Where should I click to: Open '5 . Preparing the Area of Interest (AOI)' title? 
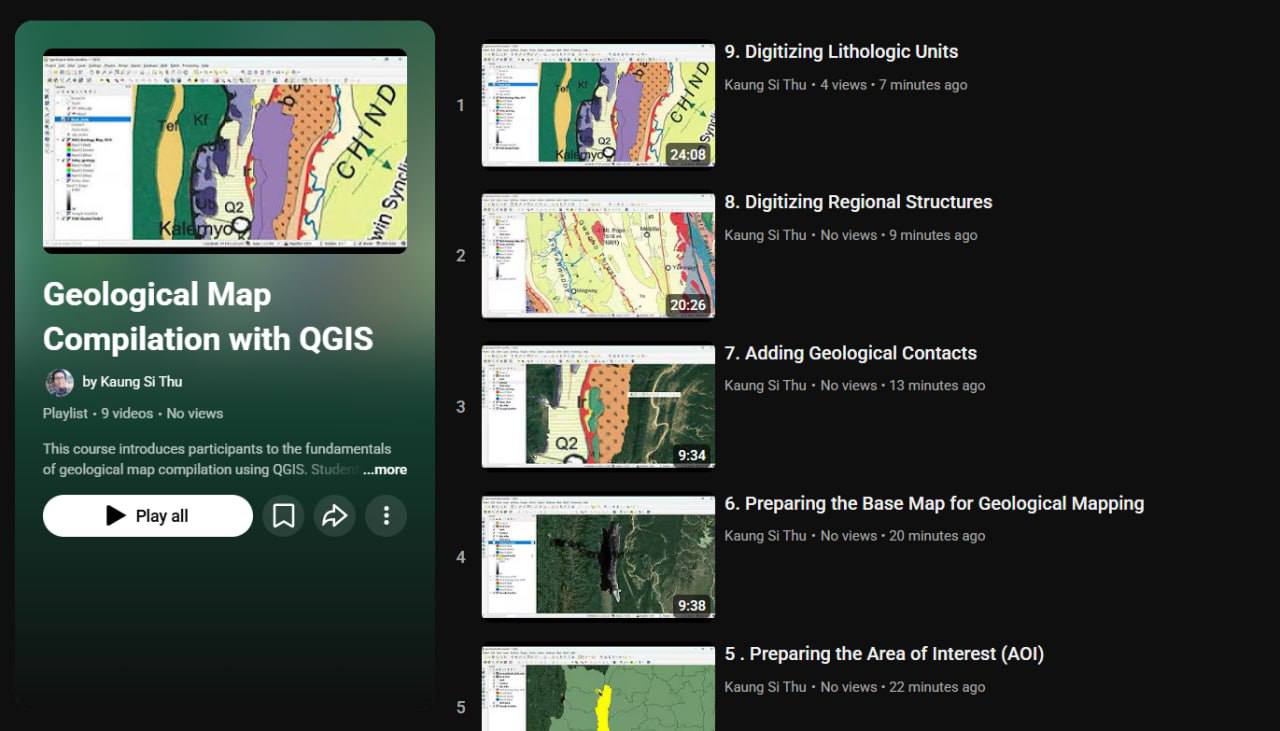(x=884, y=654)
